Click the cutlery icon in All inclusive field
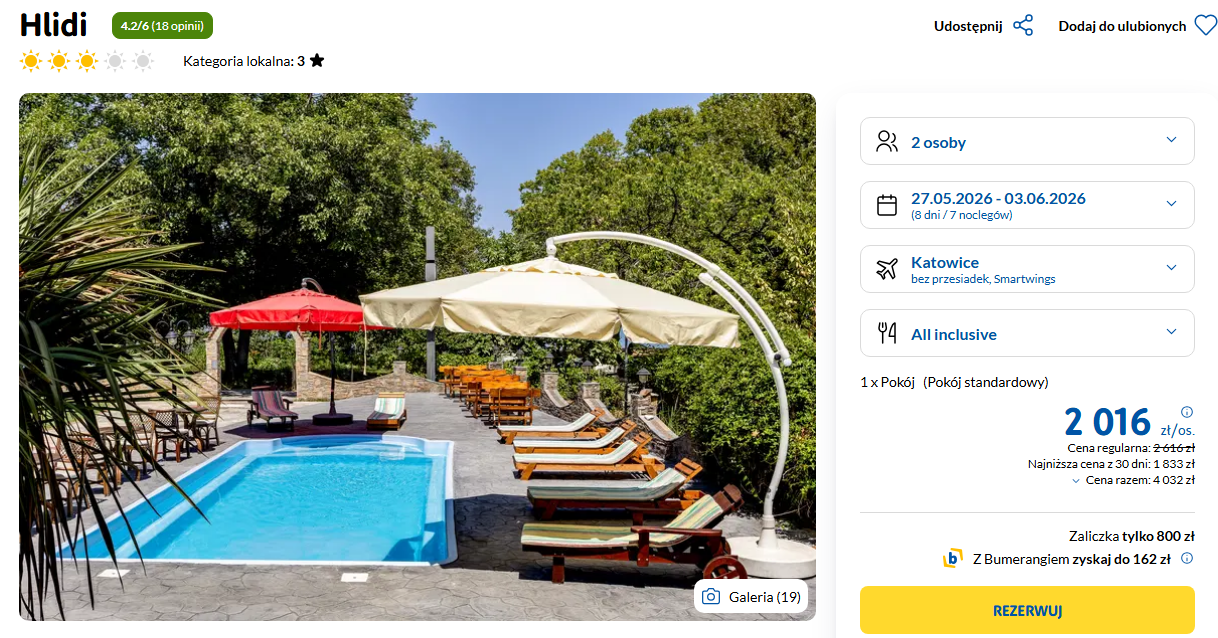The height and width of the screenshot is (638, 1218). (887, 334)
